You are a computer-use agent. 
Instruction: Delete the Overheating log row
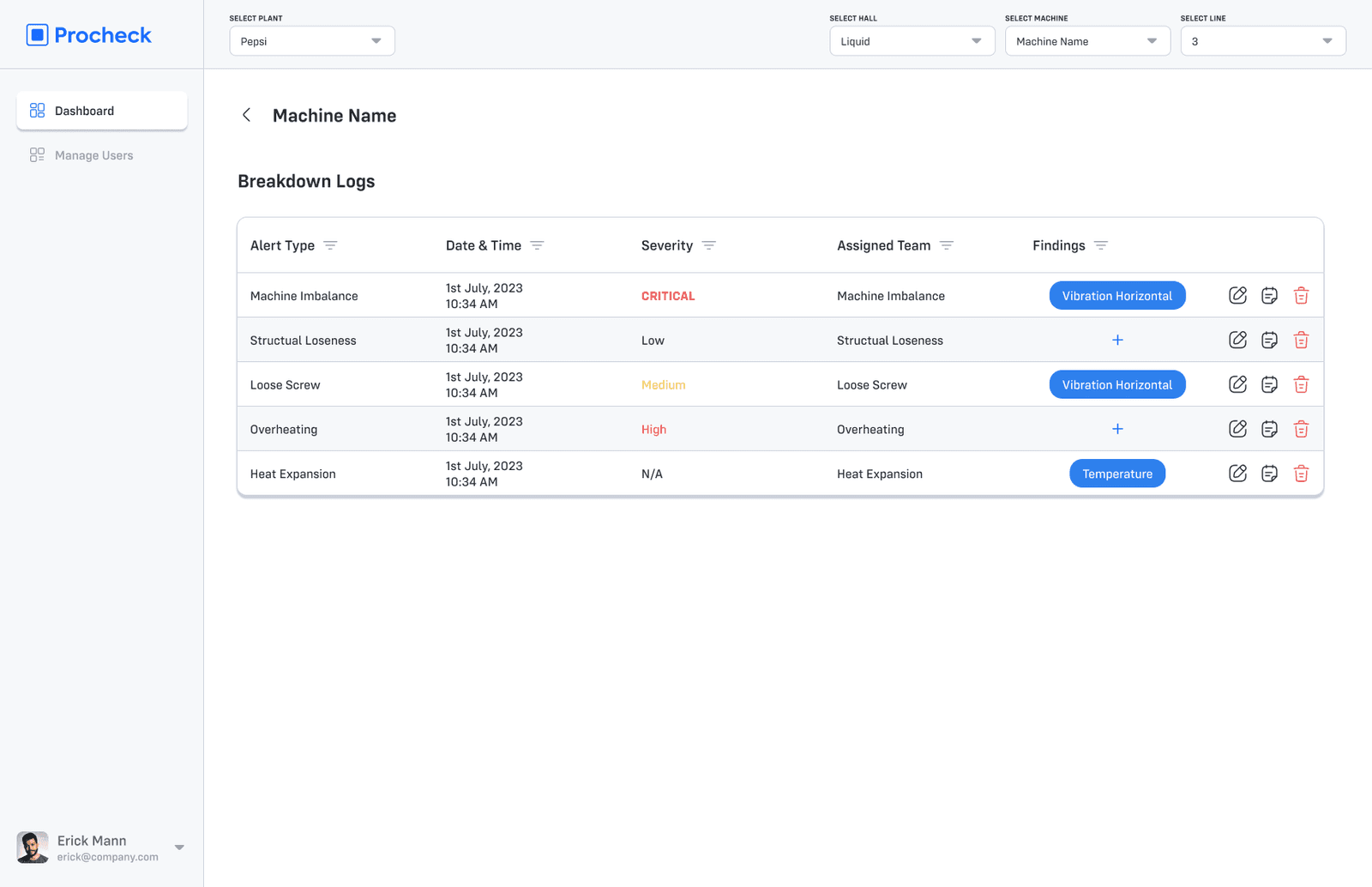(1301, 429)
